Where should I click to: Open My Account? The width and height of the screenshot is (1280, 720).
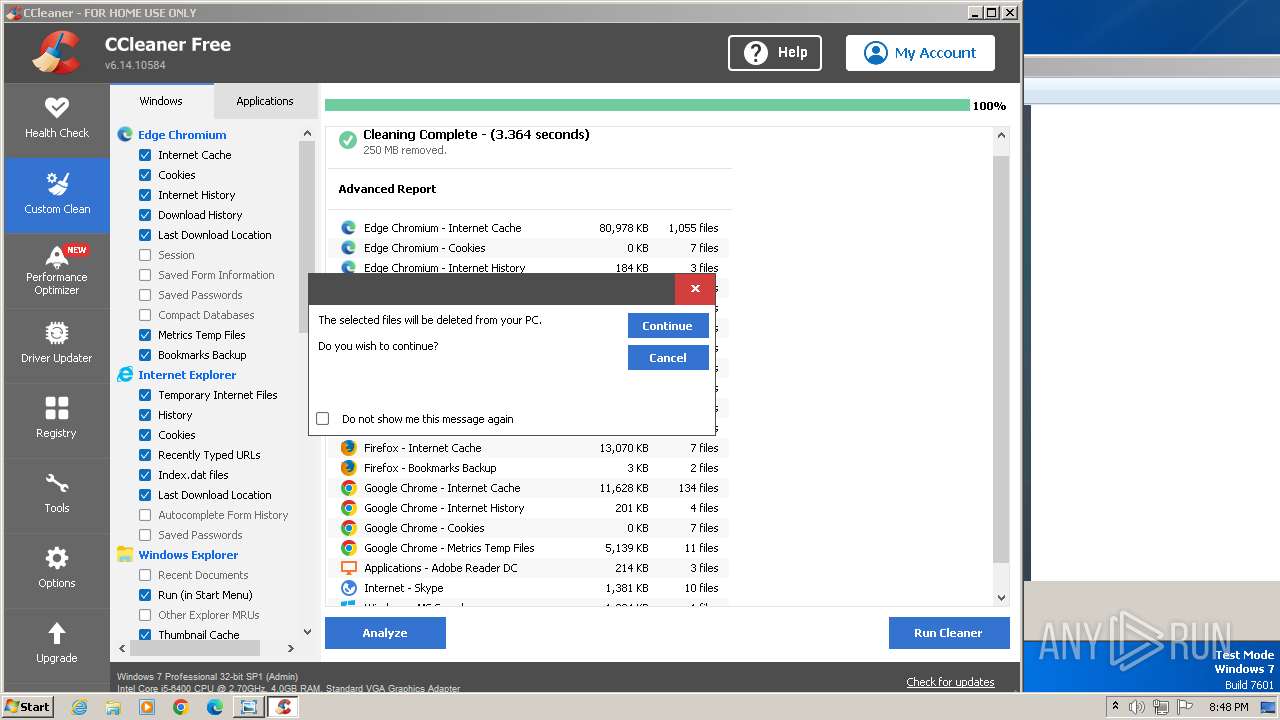tap(920, 53)
